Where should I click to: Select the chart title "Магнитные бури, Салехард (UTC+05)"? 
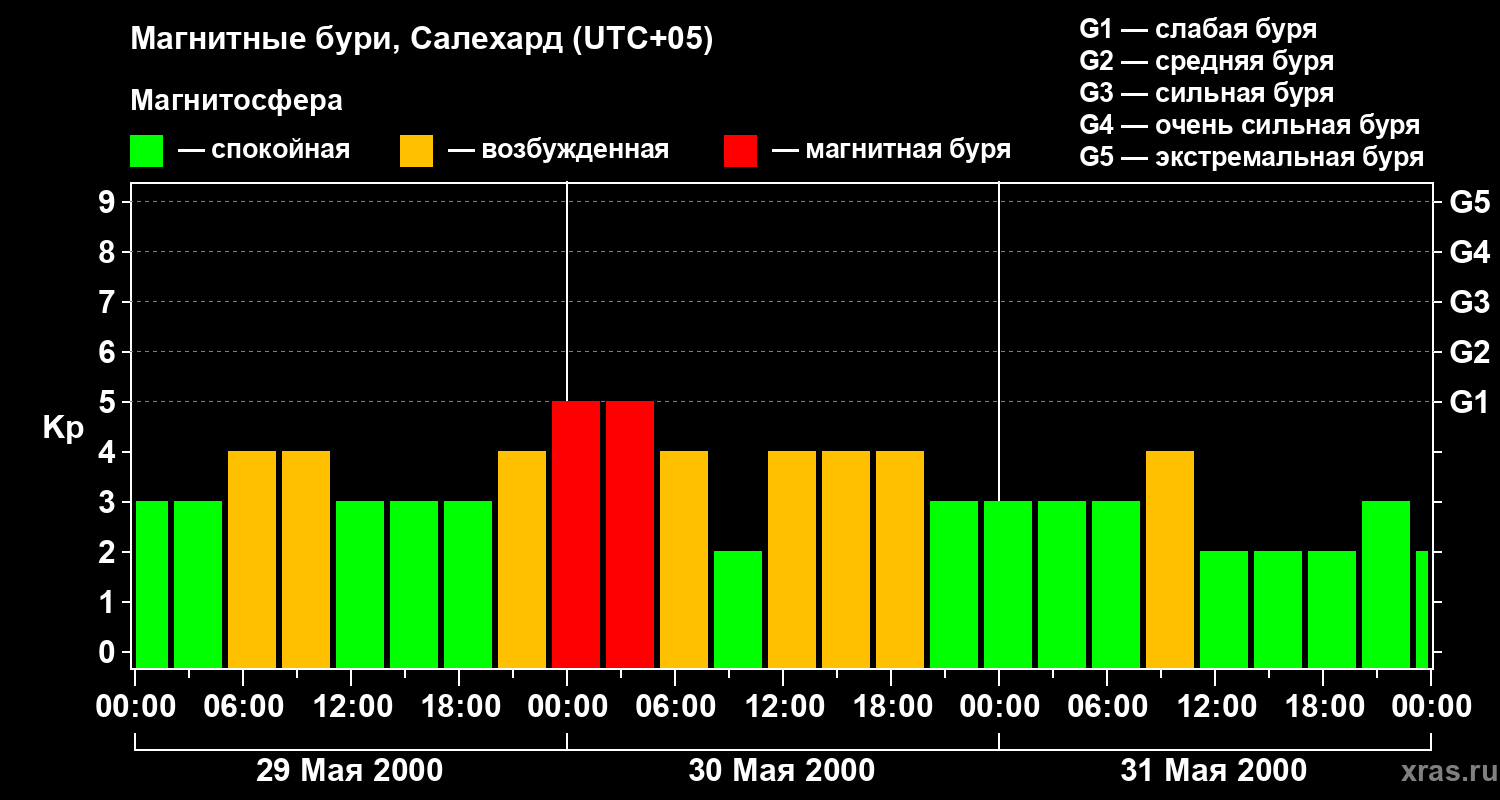422,40
